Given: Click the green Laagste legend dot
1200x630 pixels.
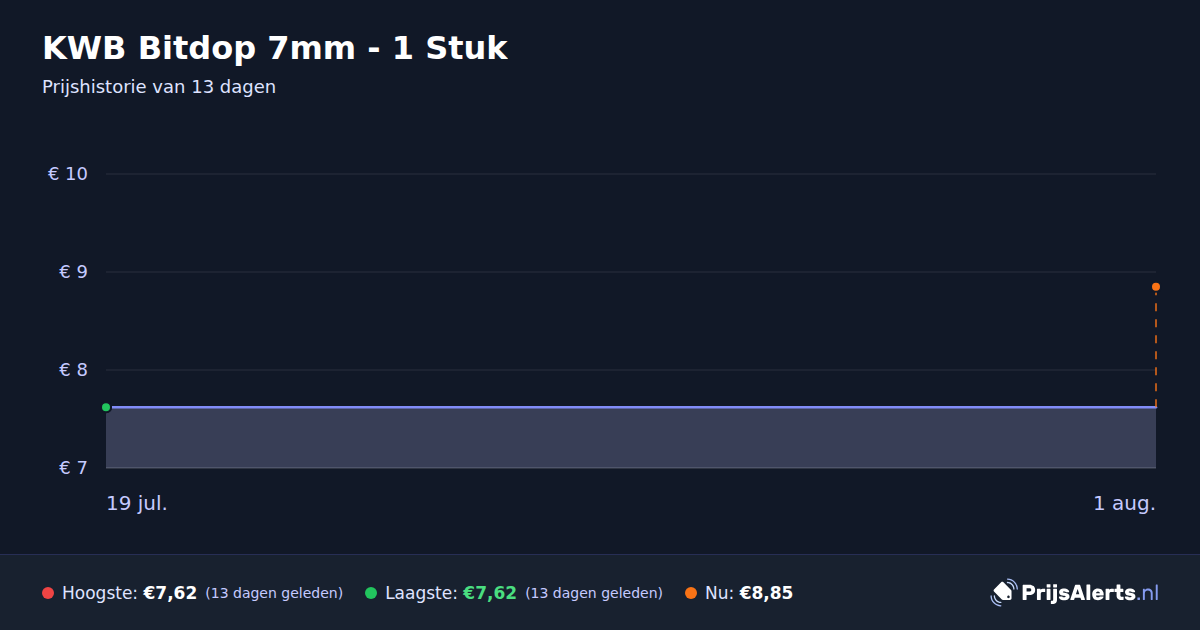Looking at the screenshot, I should [x=371, y=593].
